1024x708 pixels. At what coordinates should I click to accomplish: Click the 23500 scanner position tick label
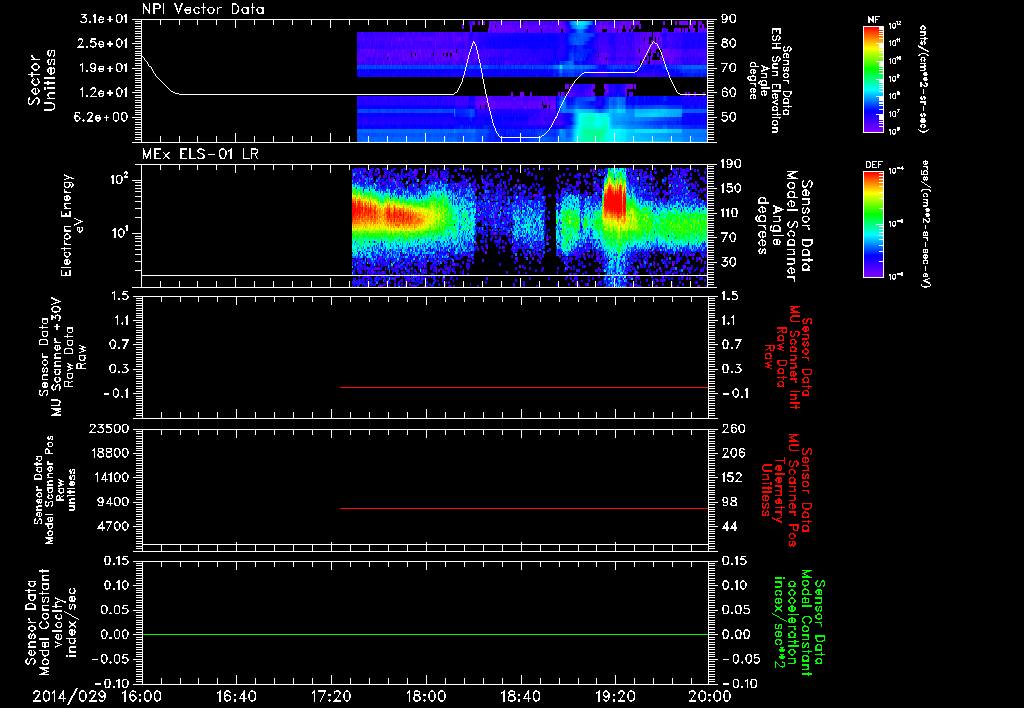(111, 428)
